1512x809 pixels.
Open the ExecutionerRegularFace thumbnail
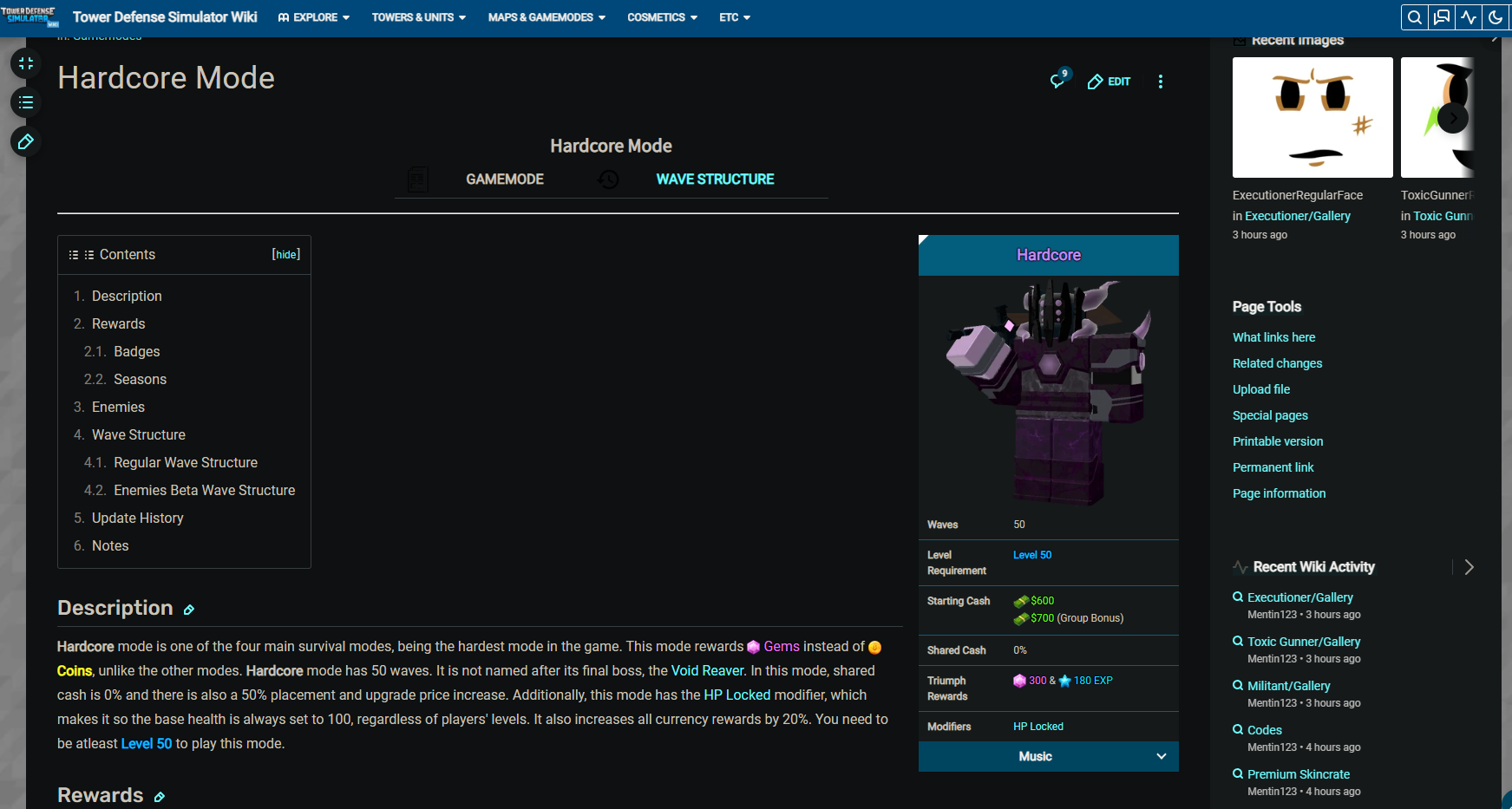[1312, 118]
